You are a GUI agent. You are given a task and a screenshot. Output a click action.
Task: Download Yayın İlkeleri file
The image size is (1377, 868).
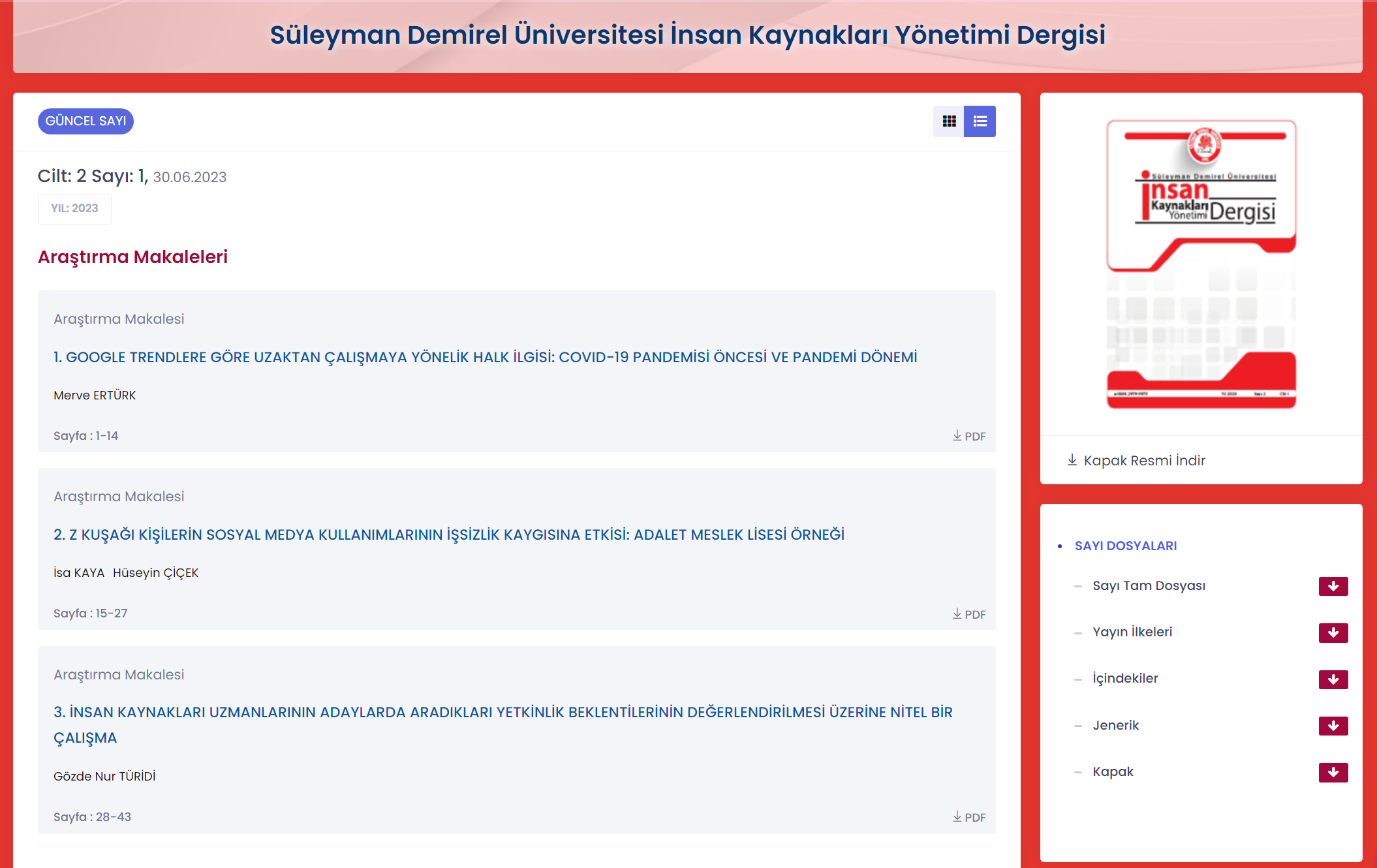click(1333, 632)
